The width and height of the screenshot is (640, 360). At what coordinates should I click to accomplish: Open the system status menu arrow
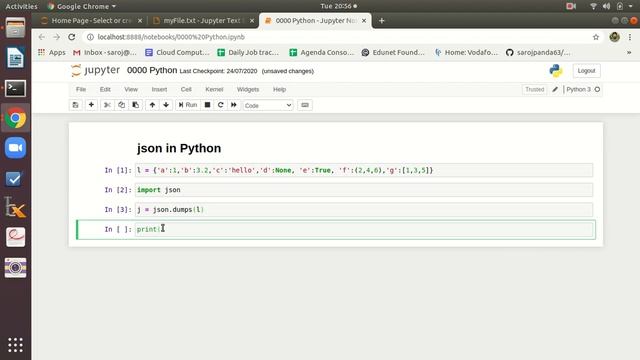[631, 6]
